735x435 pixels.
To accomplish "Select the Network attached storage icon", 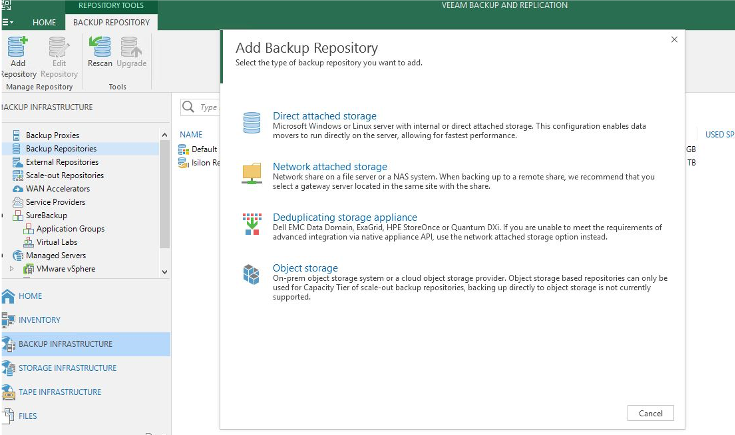I will [251, 173].
